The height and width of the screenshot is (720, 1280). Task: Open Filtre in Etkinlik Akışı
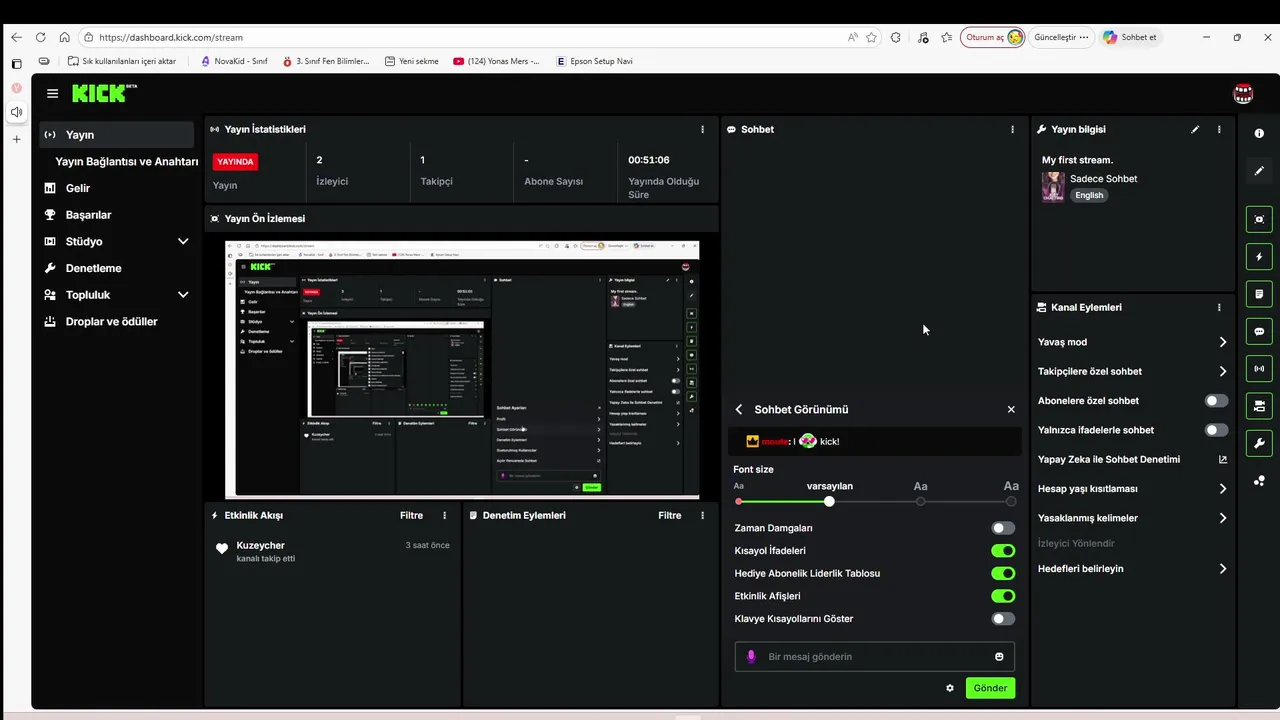(411, 515)
